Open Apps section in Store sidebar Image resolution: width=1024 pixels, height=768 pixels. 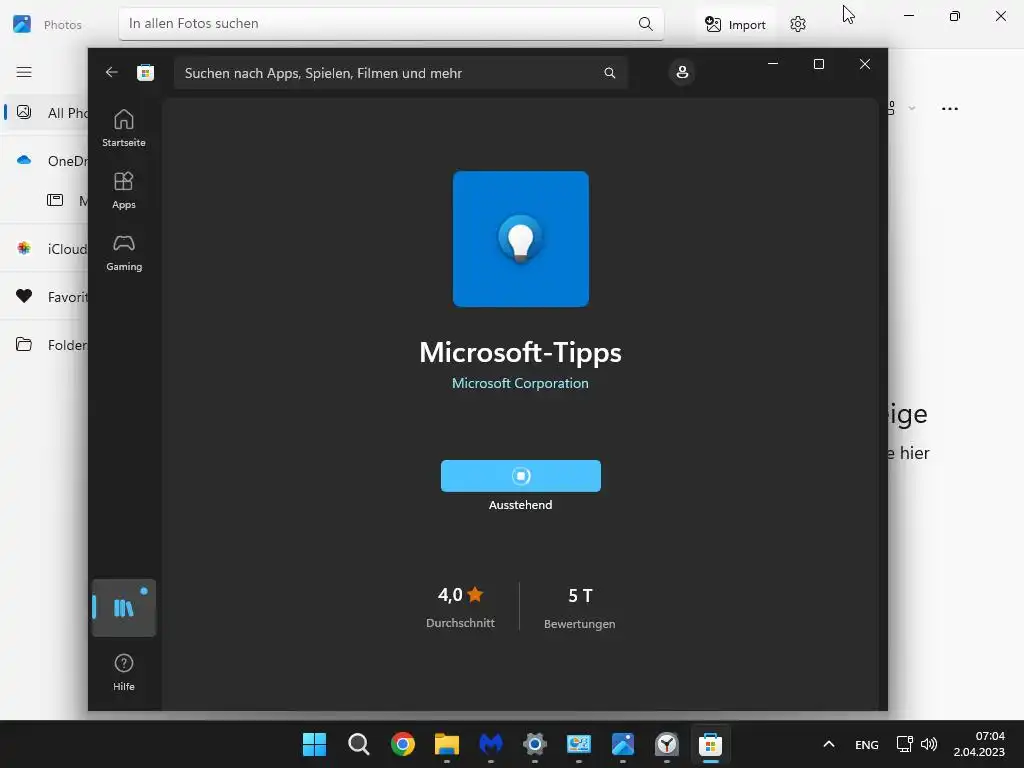123,190
